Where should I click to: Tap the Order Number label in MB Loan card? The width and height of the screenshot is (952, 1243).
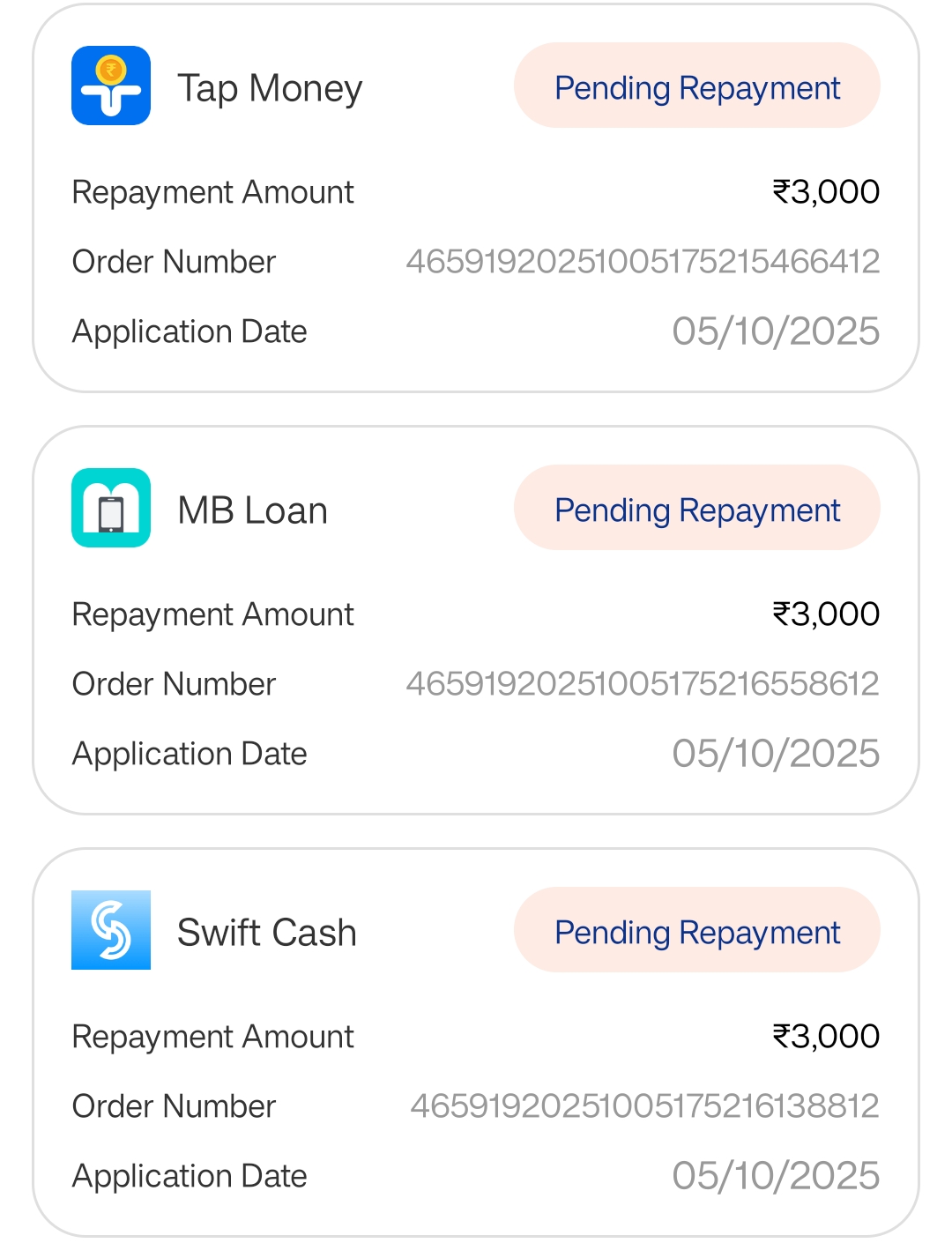(x=175, y=684)
